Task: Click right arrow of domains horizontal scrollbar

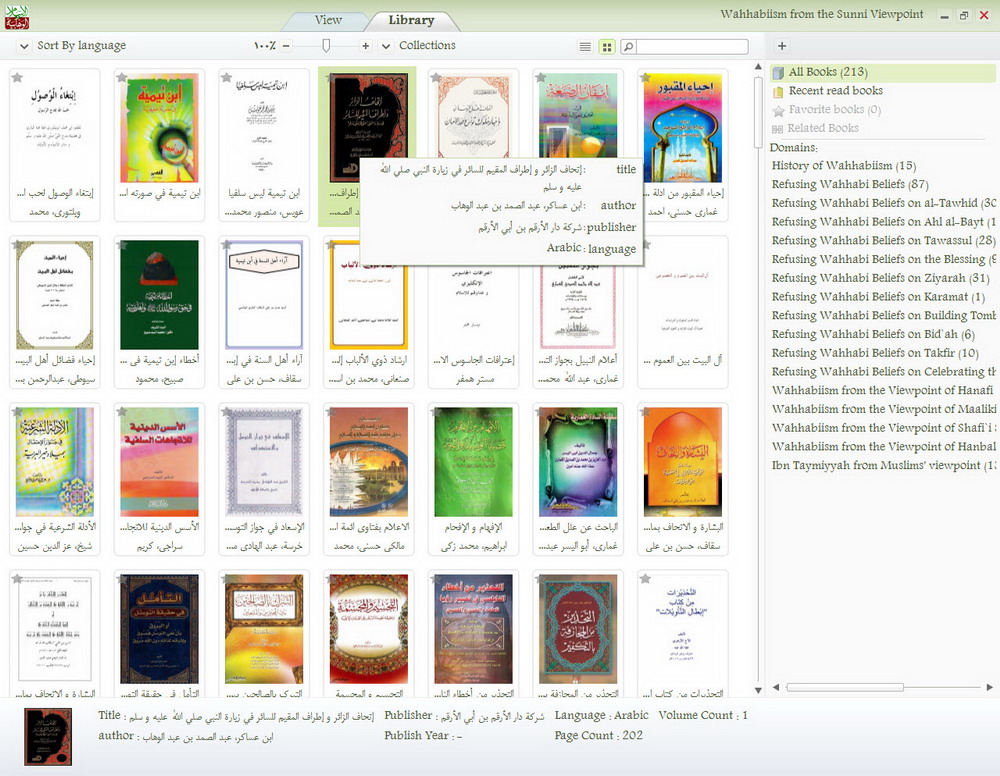Action: tap(990, 687)
